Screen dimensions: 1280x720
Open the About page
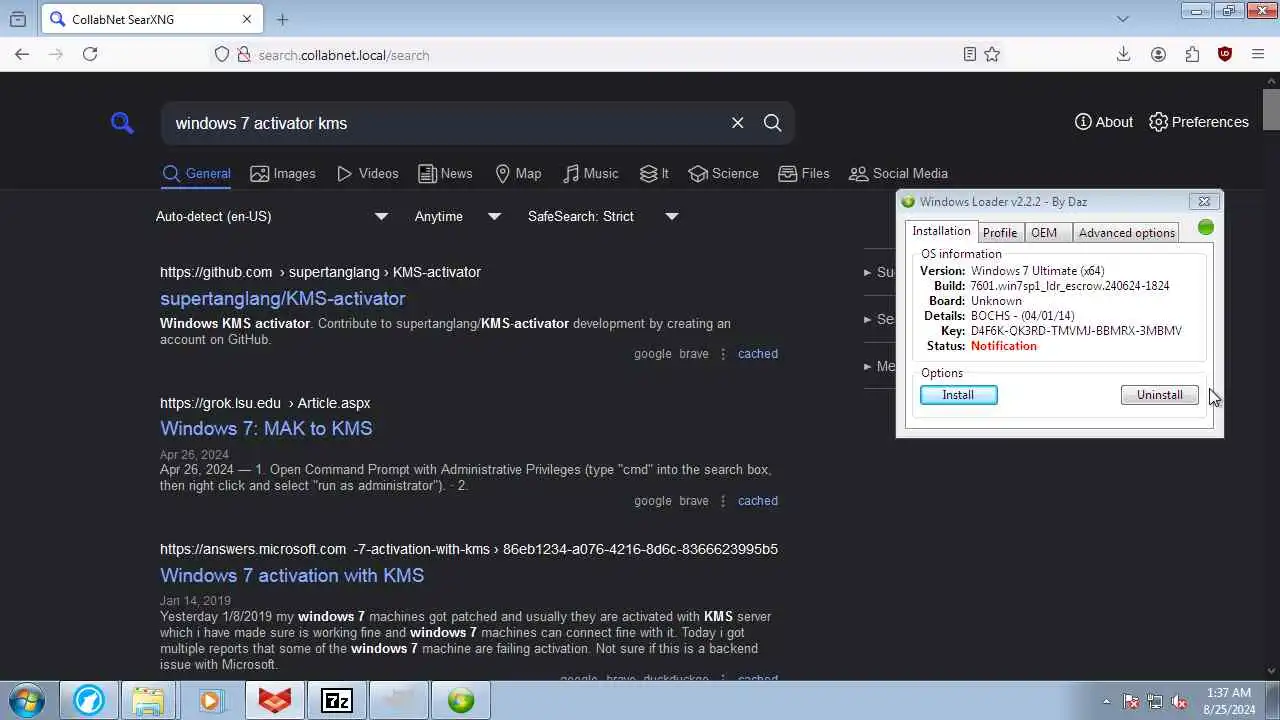(1104, 122)
